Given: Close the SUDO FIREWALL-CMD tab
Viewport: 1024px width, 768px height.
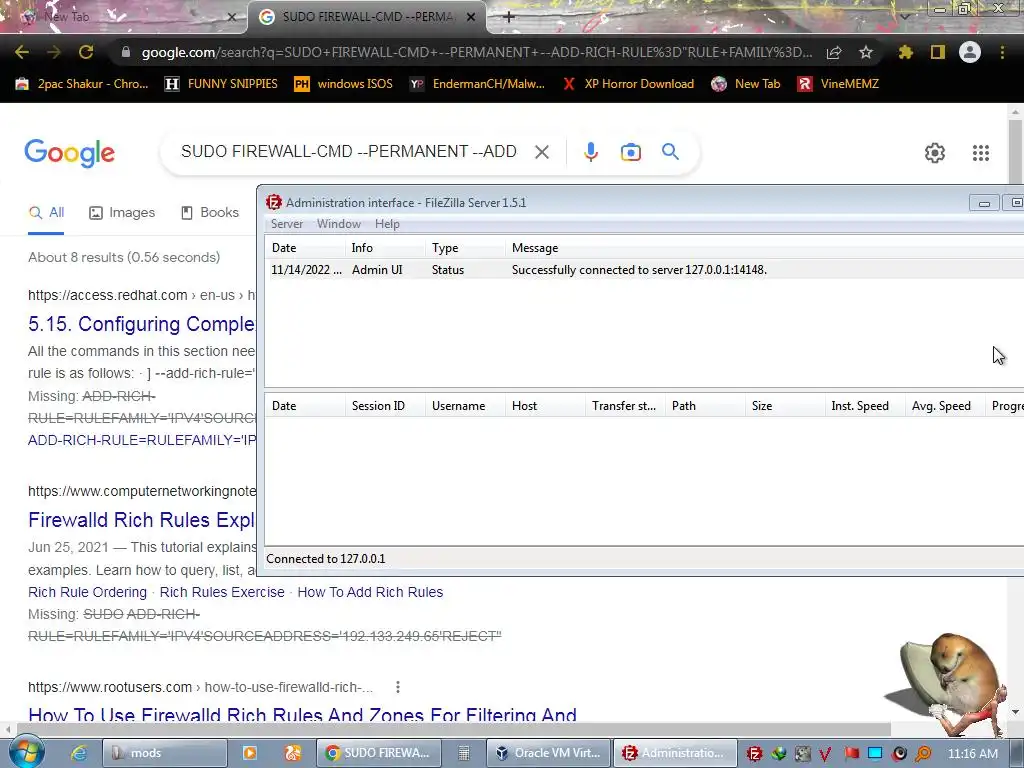Looking at the screenshot, I should coord(471,17).
